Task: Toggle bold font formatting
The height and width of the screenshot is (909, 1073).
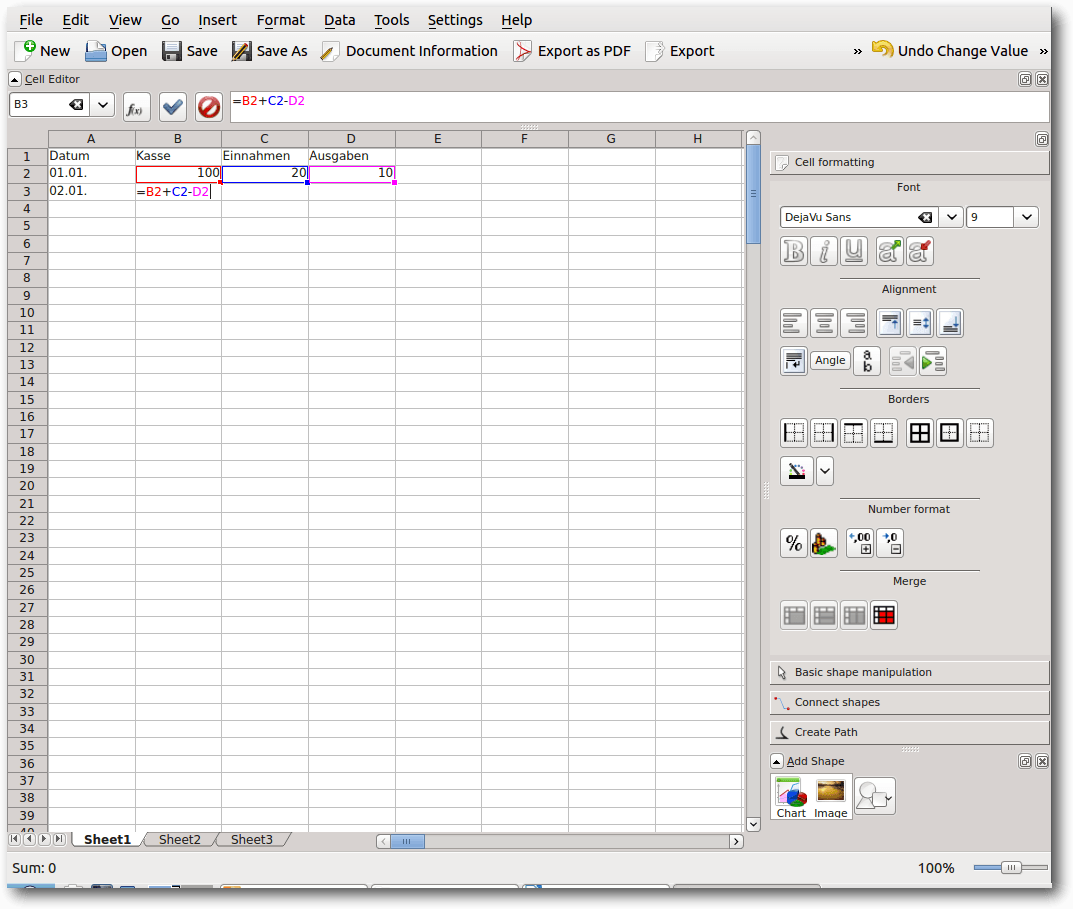Action: tap(794, 251)
